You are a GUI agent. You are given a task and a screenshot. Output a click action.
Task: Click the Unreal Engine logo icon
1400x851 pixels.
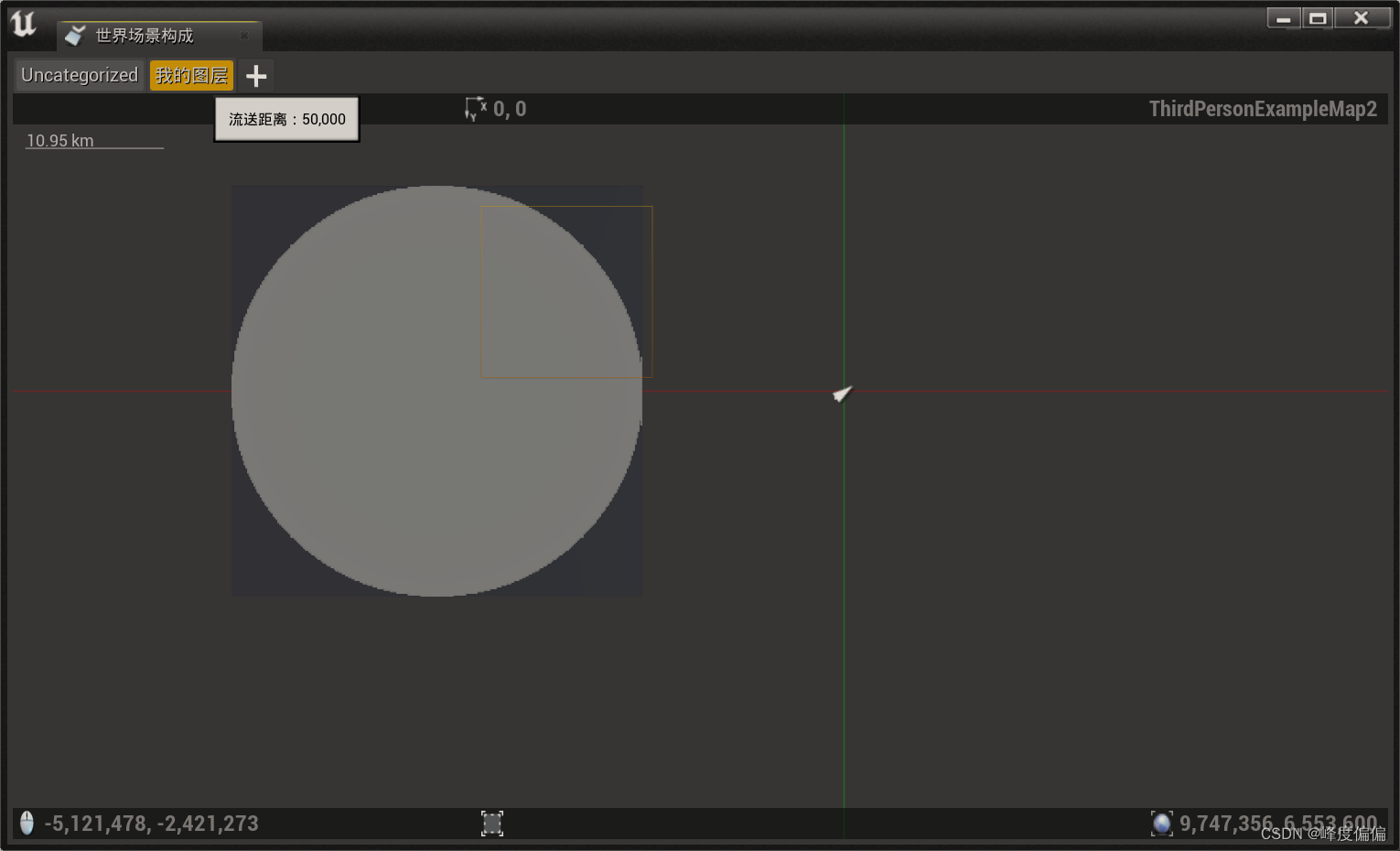click(x=24, y=25)
